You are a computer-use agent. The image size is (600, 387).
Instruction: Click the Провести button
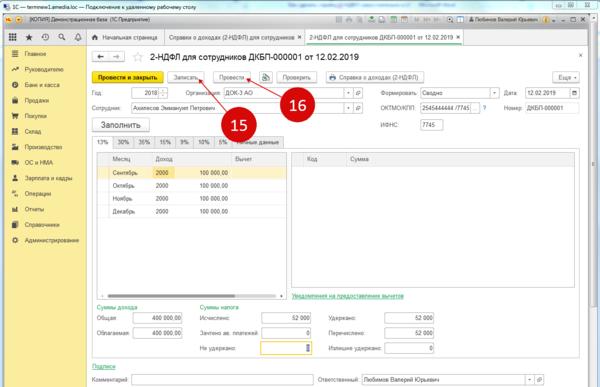point(232,77)
